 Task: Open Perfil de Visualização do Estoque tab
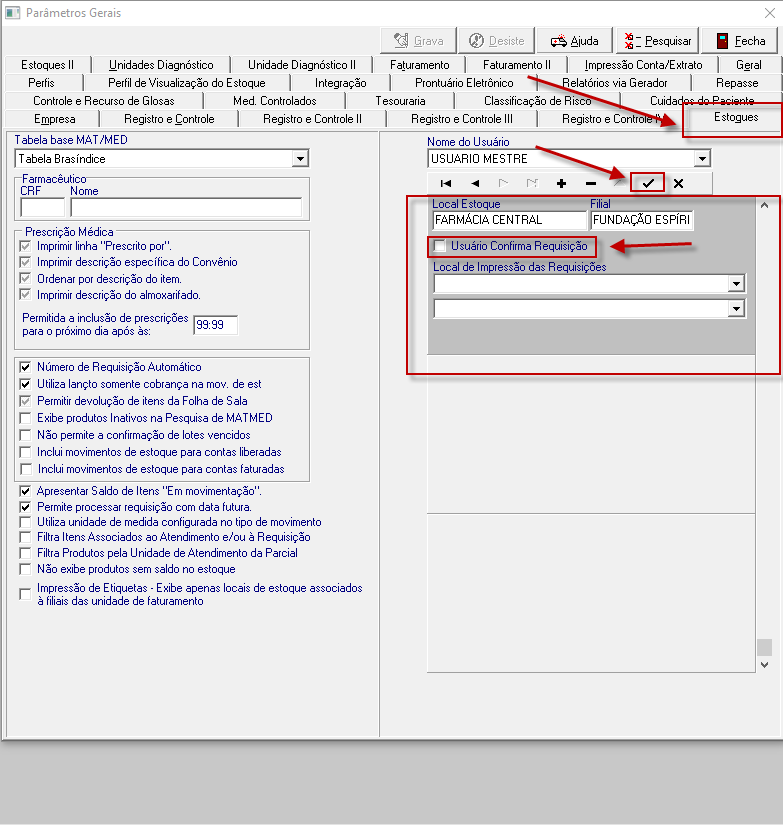click(x=187, y=83)
